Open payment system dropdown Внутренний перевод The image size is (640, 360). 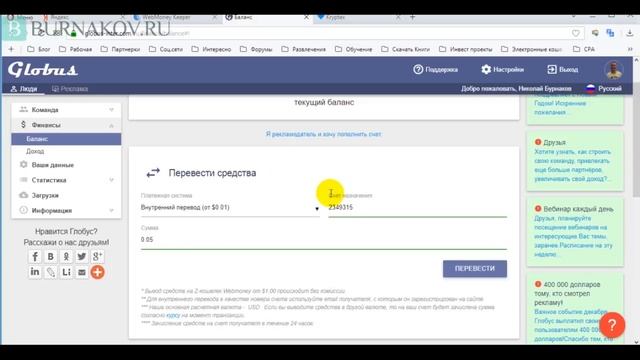230,207
